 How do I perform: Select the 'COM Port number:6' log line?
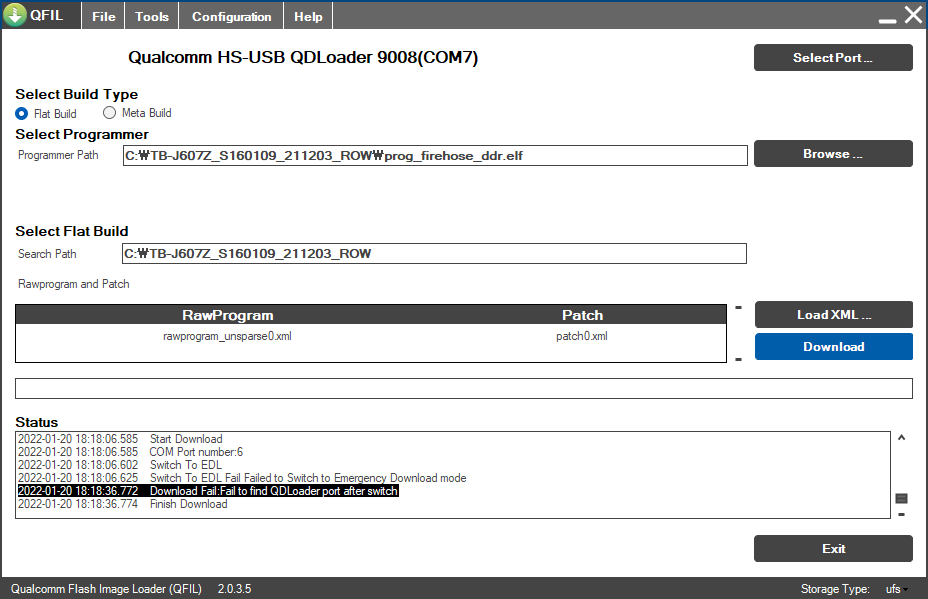(x=130, y=452)
